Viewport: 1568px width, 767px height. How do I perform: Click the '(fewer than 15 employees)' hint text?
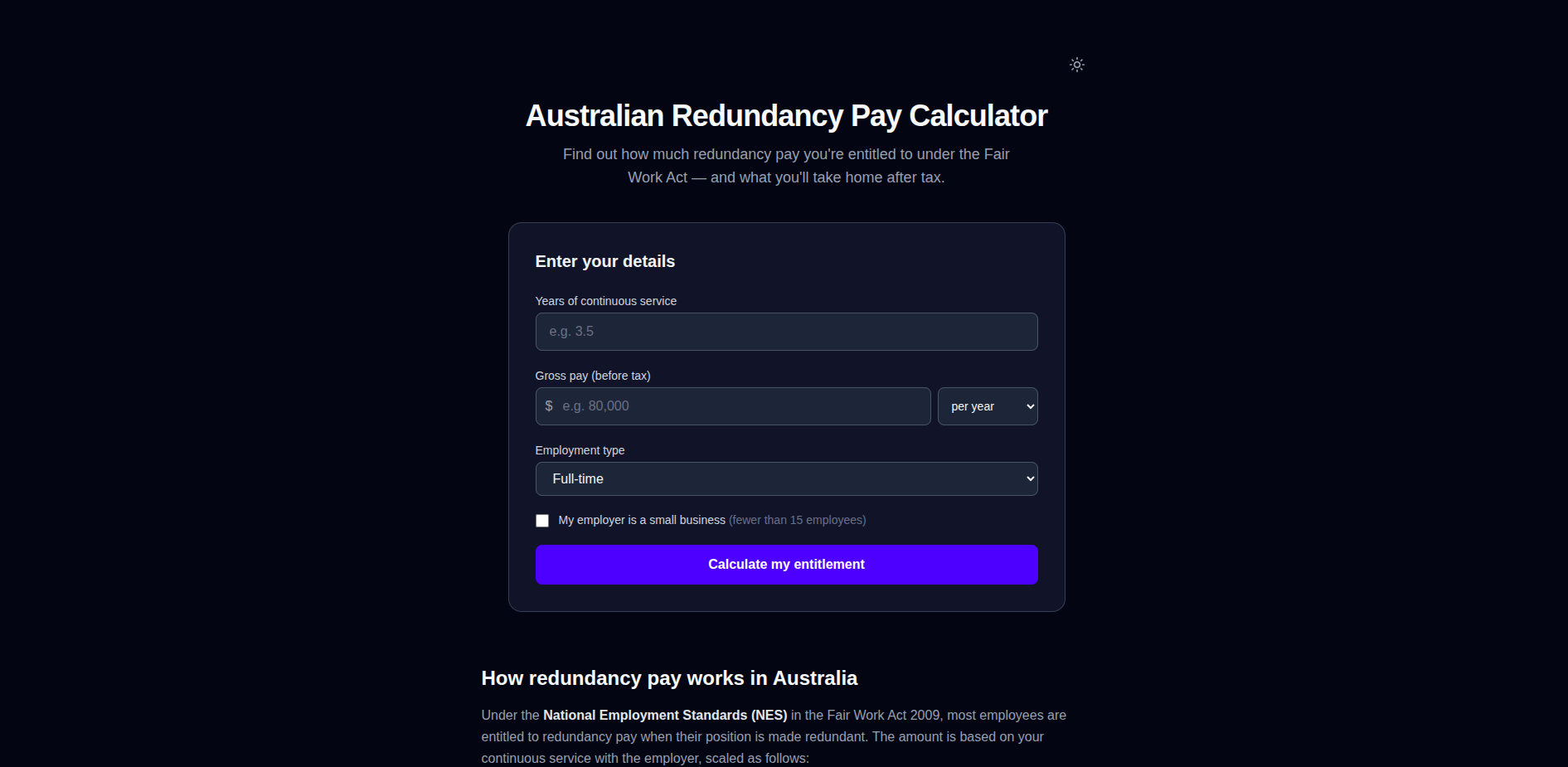click(797, 520)
